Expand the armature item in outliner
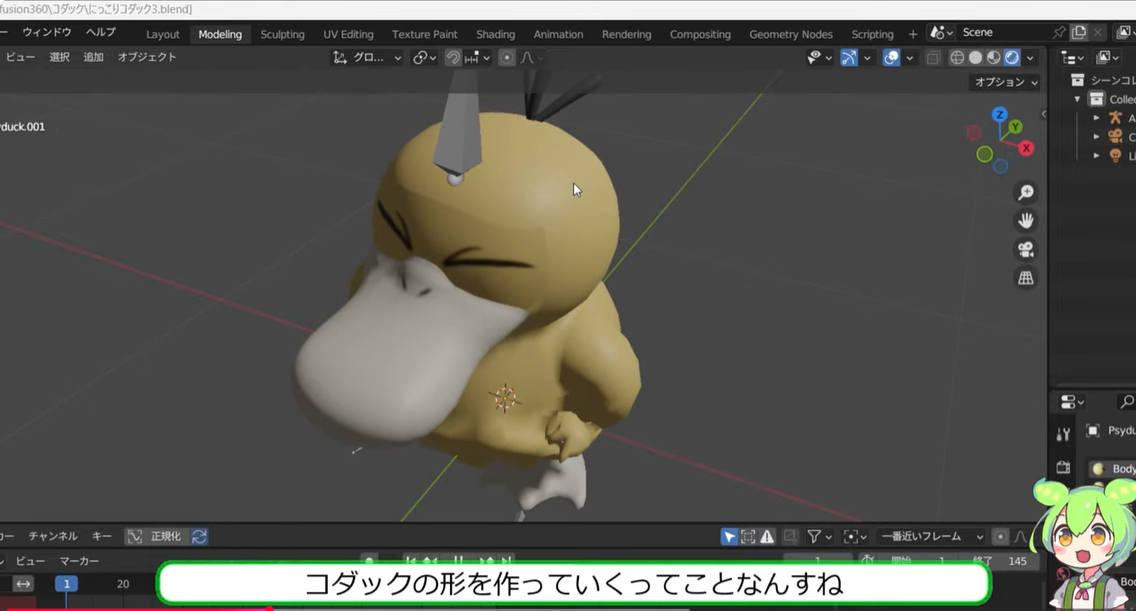This screenshot has height=611, width=1136. point(1096,117)
